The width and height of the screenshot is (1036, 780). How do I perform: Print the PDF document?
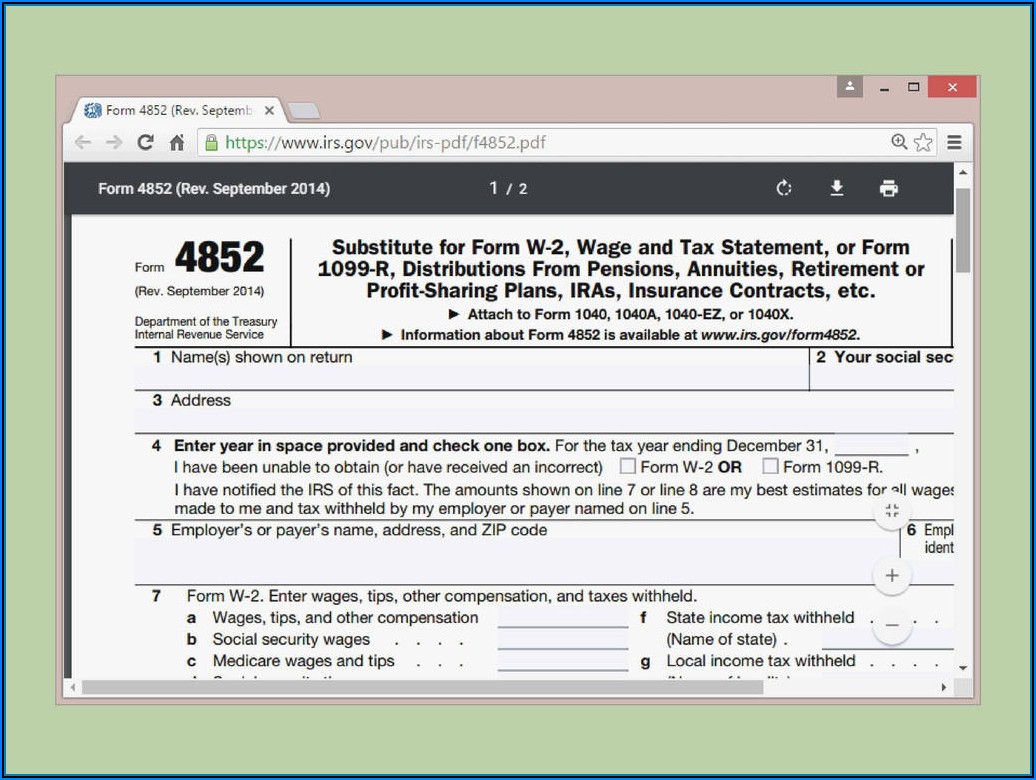pyautogui.click(x=889, y=189)
